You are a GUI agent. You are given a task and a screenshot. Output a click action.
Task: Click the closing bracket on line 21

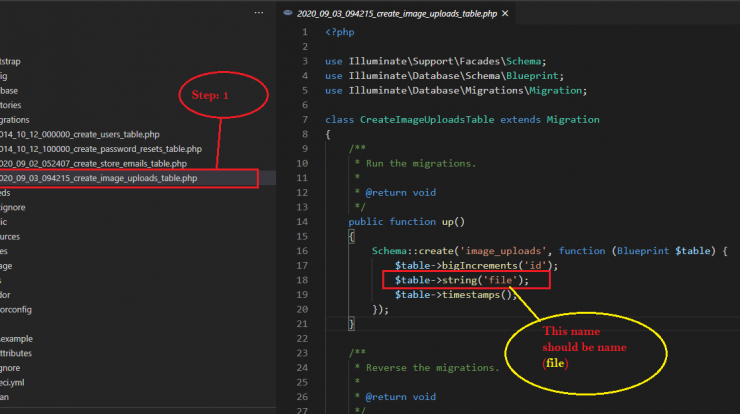351,324
